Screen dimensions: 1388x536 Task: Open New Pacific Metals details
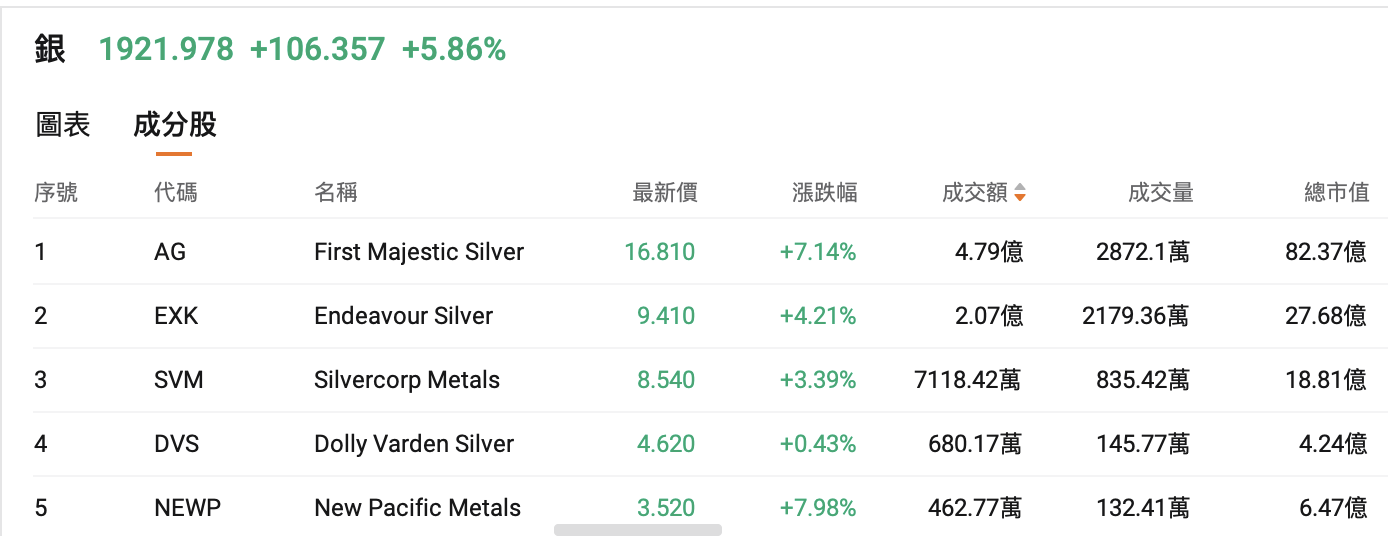(417, 508)
